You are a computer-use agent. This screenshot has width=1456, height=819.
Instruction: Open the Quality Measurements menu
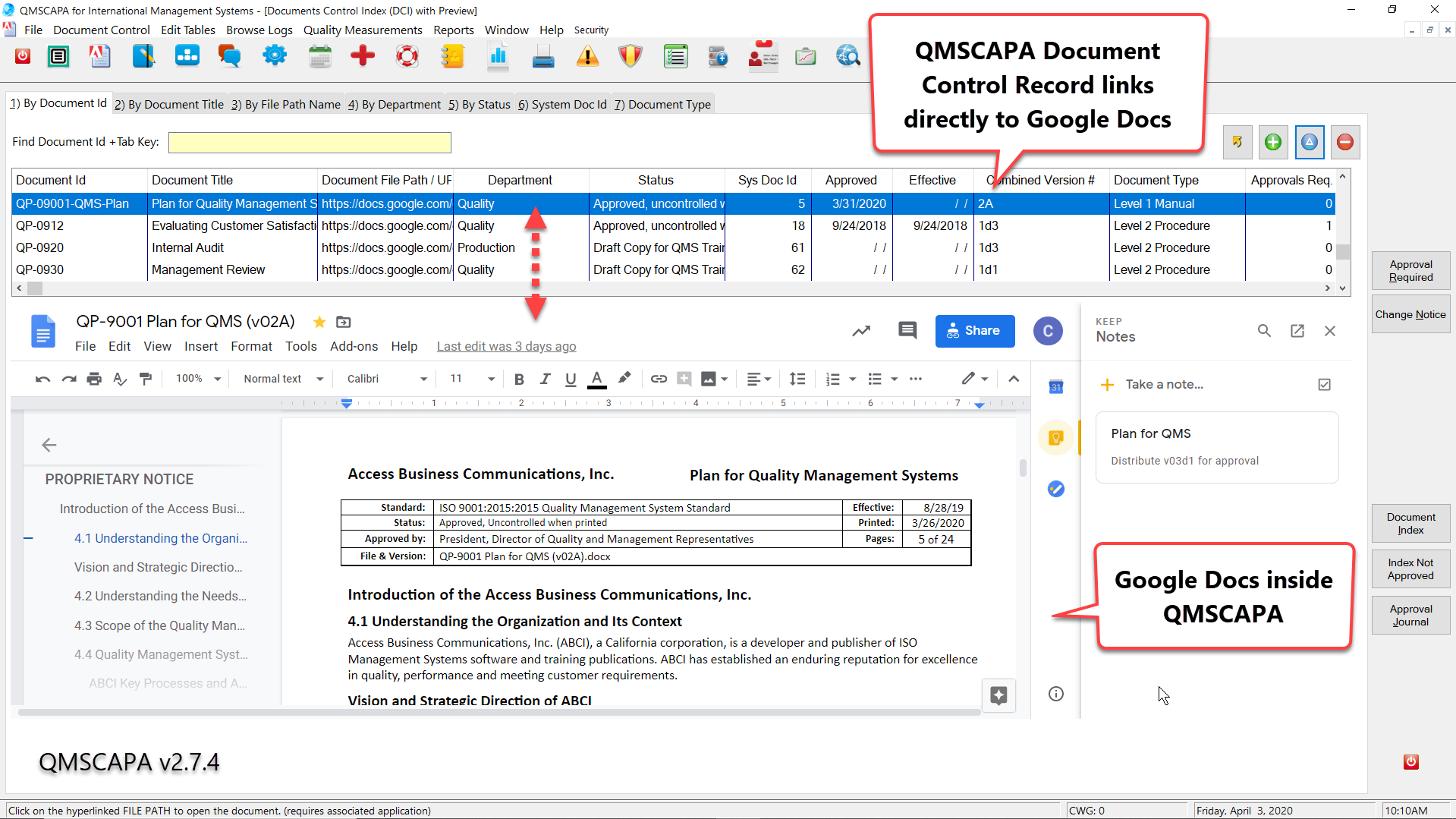(363, 30)
